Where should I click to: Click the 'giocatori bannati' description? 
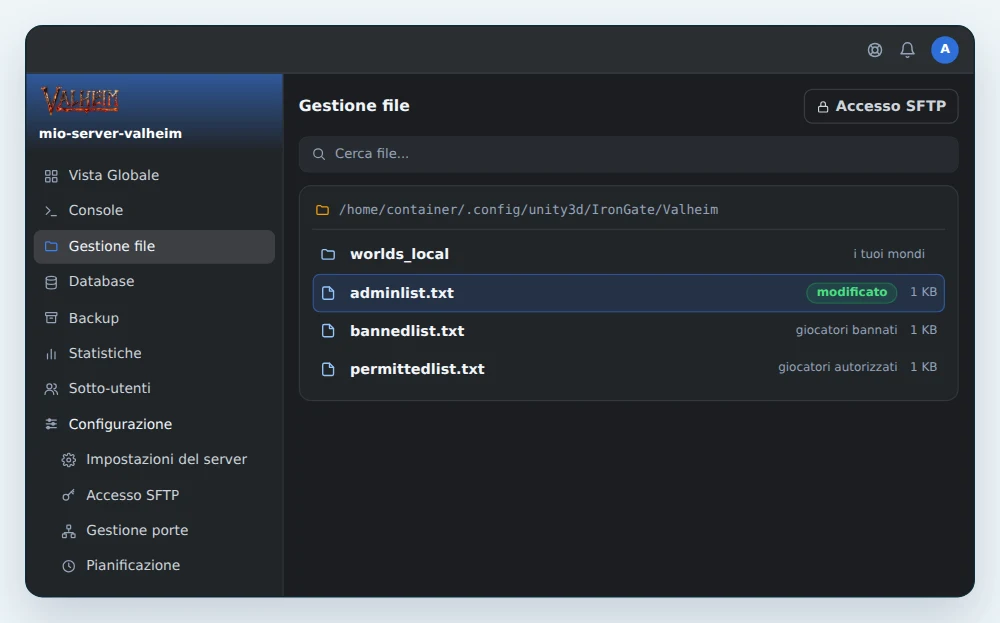846,330
